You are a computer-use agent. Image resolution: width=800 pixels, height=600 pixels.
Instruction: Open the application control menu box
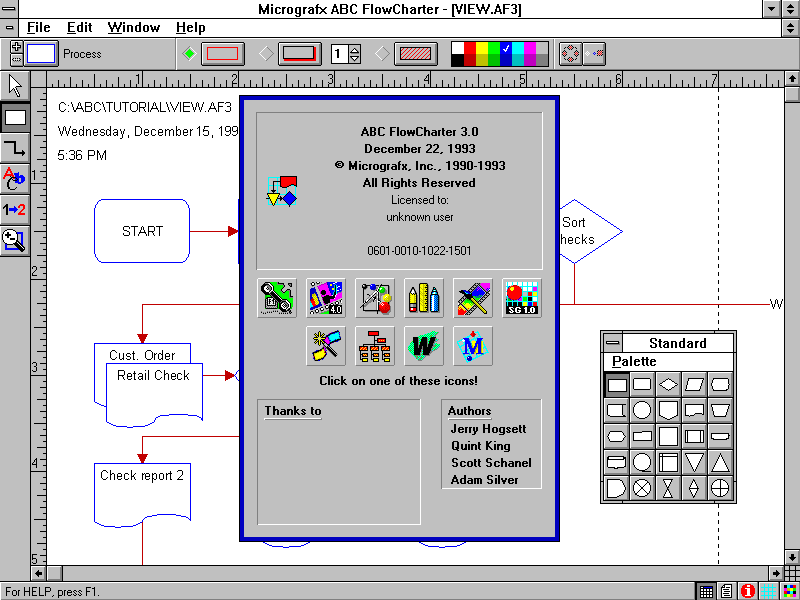click(9, 9)
